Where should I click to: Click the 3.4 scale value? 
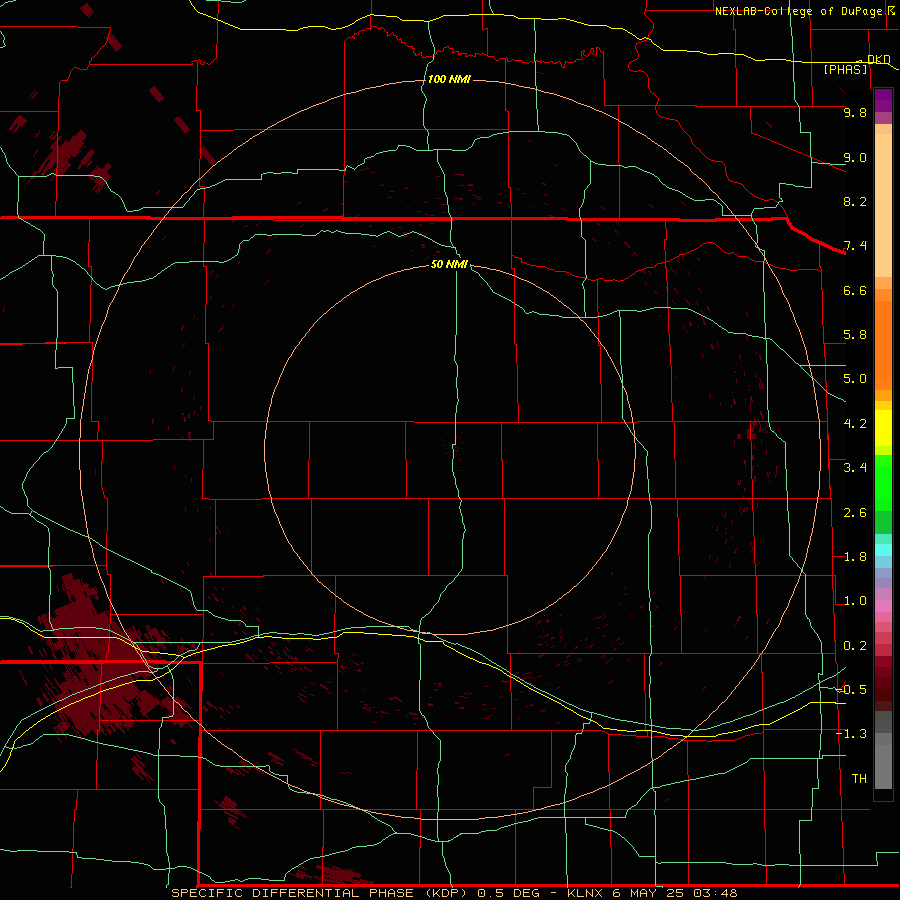point(855,468)
